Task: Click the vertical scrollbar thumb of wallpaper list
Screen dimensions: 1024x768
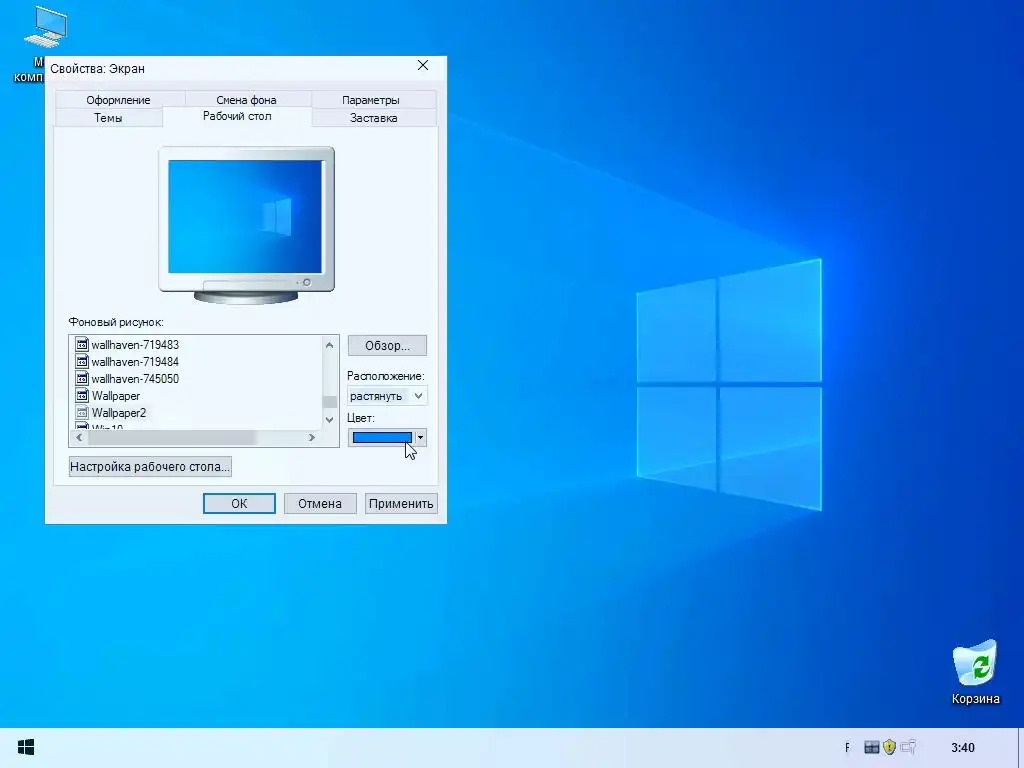Action: pos(330,402)
